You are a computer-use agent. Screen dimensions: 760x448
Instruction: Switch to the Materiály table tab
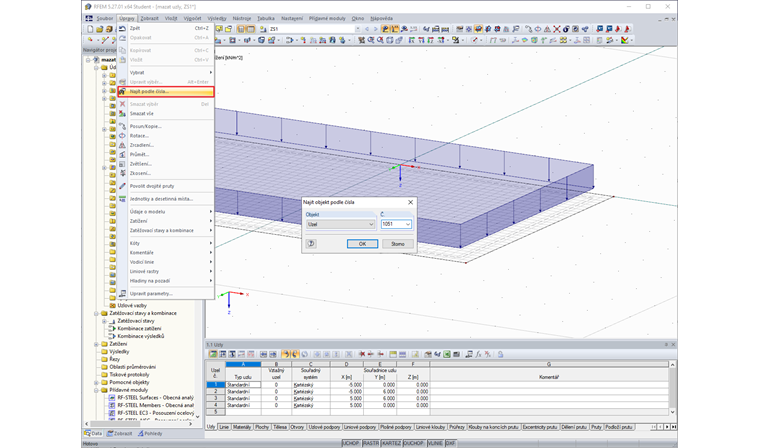(x=242, y=427)
